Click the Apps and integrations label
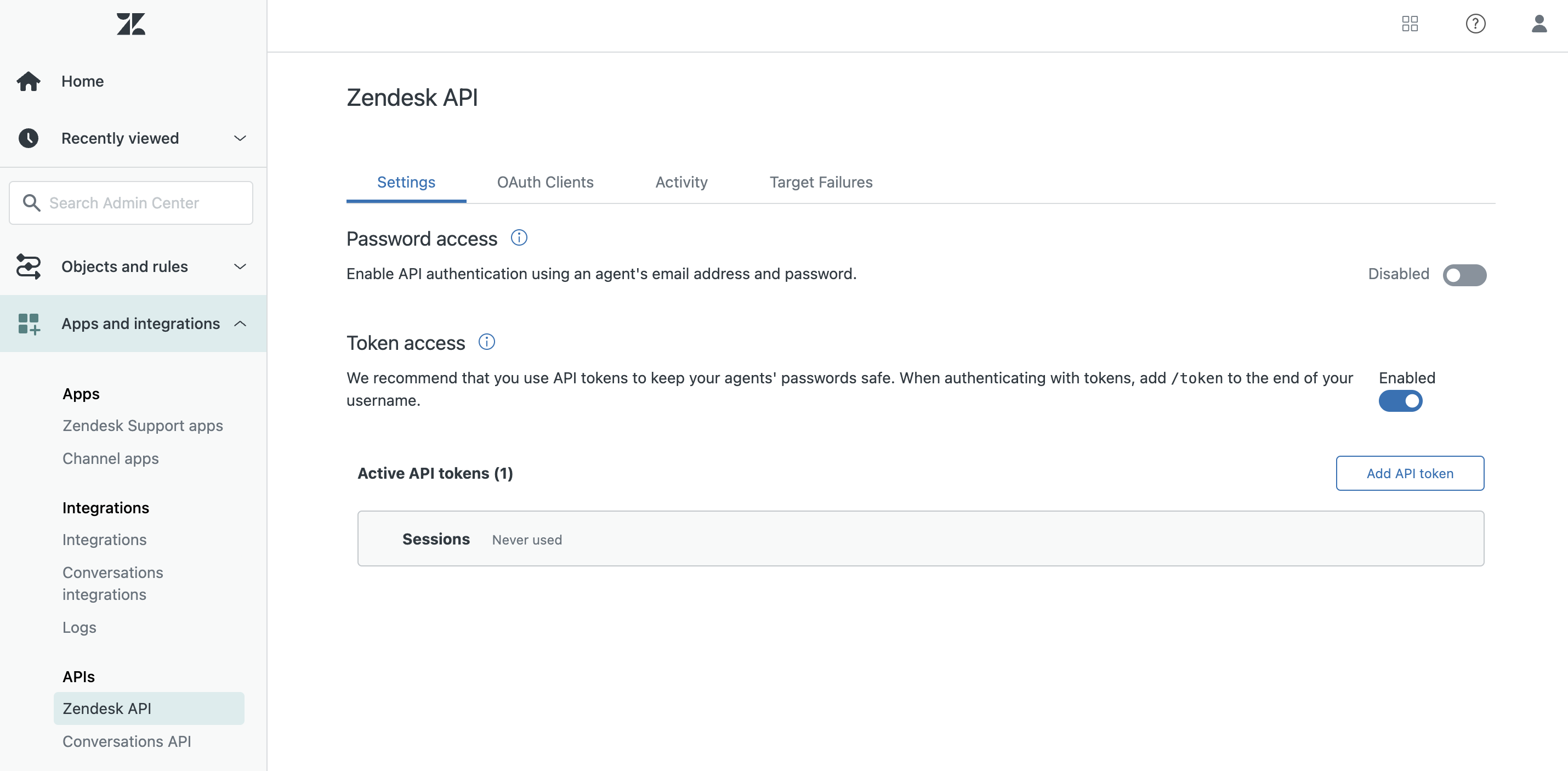This screenshot has height=771, width=1568. [140, 324]
